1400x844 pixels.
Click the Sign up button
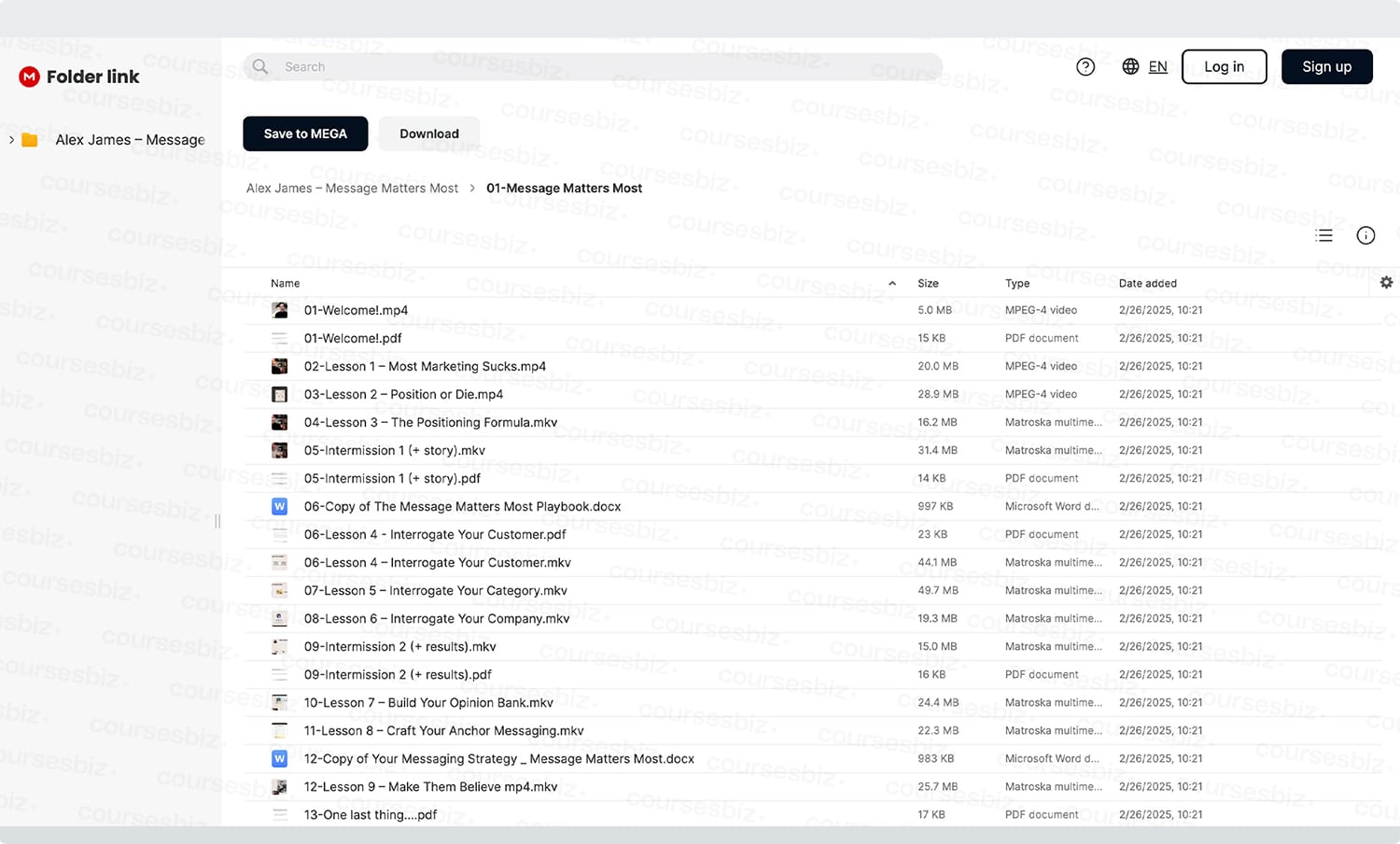(1326, 66)
